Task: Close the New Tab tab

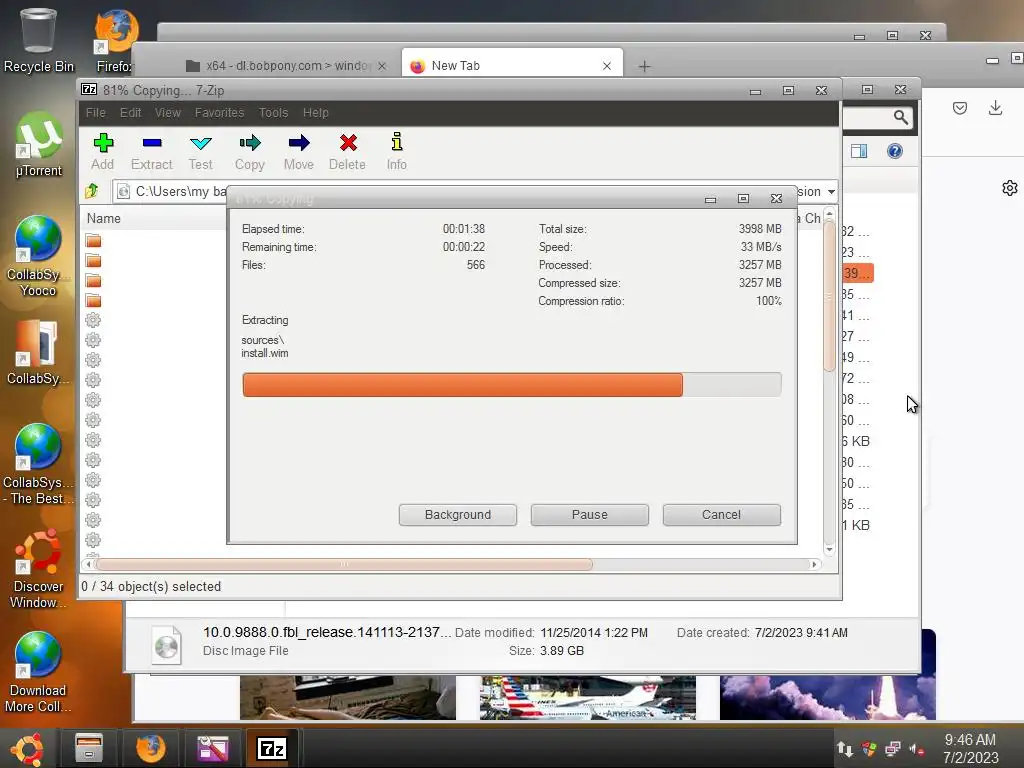Action: pos(607,66)
